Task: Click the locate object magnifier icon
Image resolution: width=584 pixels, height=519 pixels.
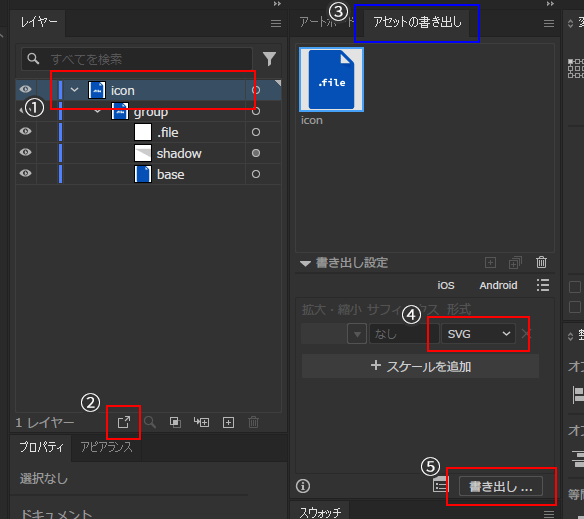Action: [150, 422]
